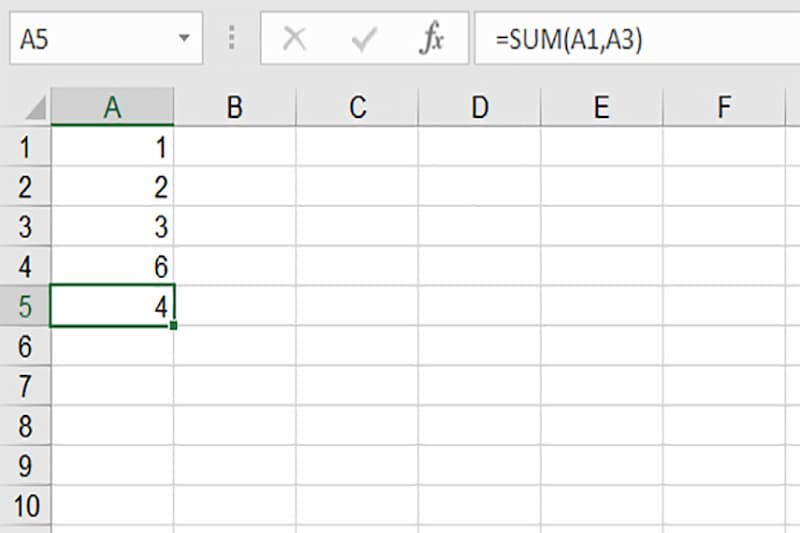This screenshot has height=533, width=800.
Task: Click the Name Box showing A5
Action: pos(90,39)
